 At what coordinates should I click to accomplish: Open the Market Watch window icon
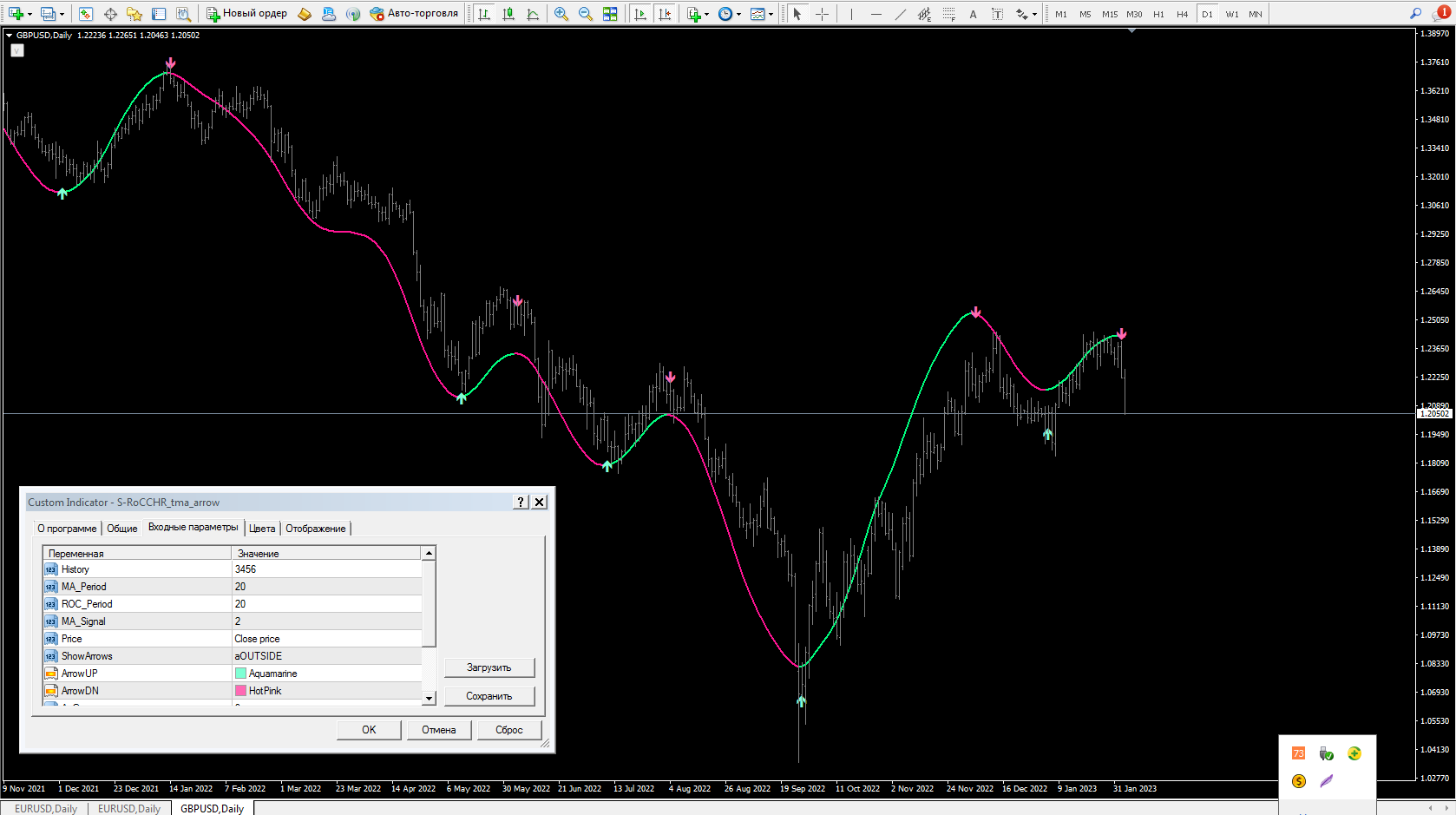click(x=85, y=14)
